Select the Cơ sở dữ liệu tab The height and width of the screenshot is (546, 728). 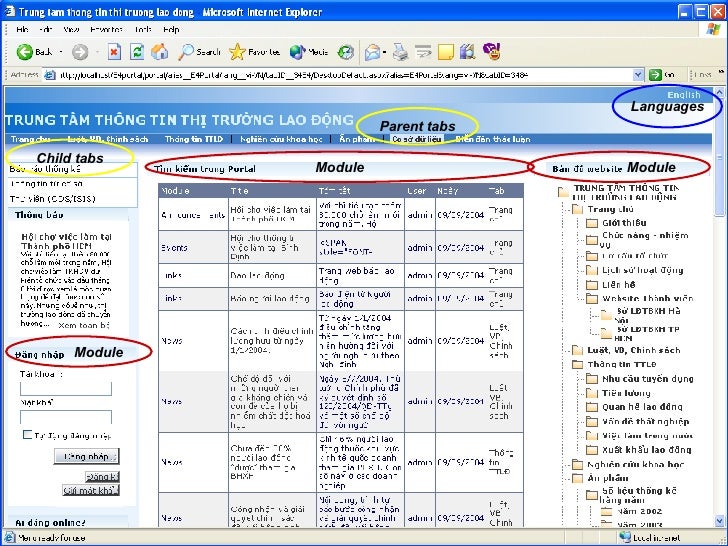pyautogui.click(x=416, y=139)
